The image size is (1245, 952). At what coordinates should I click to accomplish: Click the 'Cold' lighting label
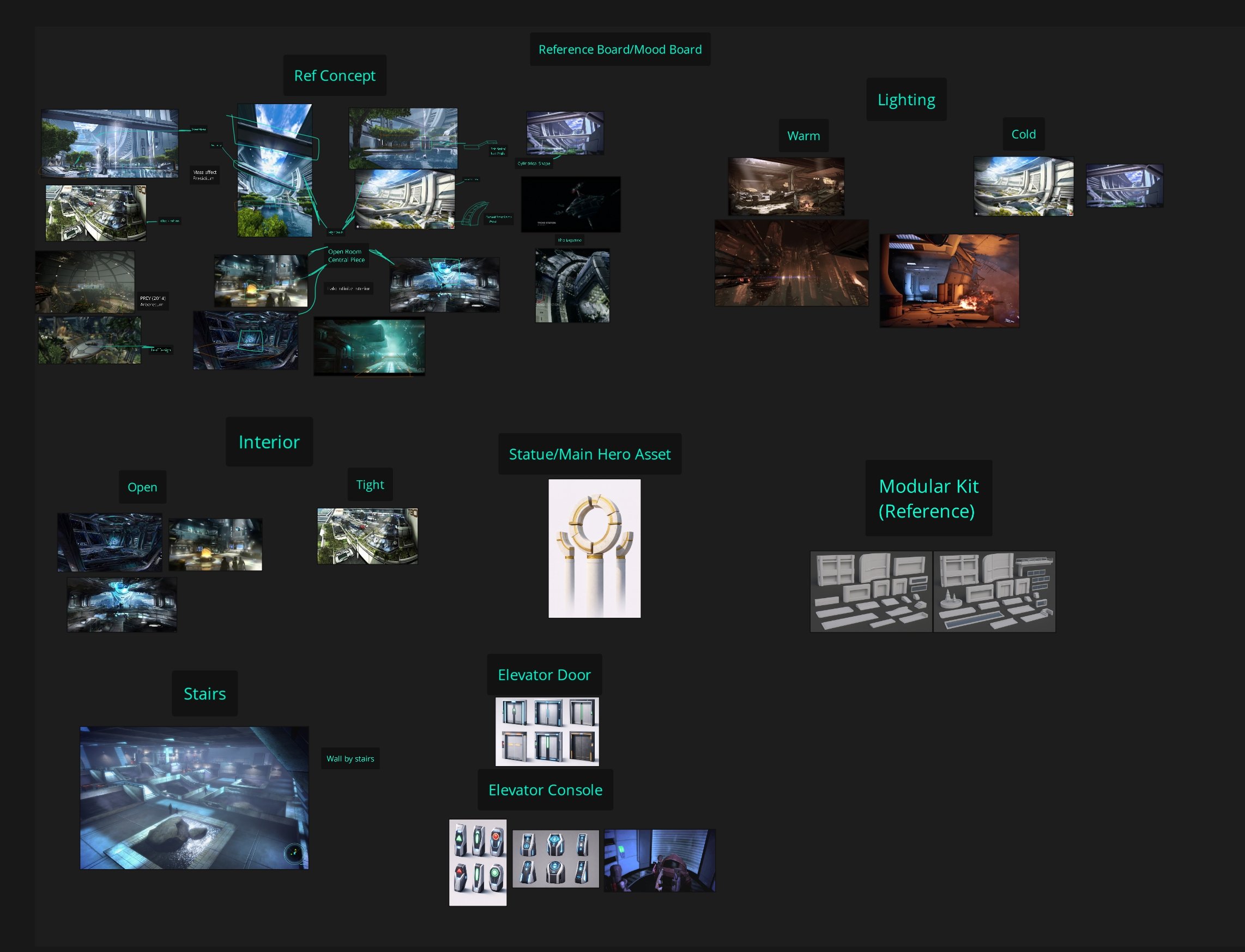click(x=1023, y=134)
